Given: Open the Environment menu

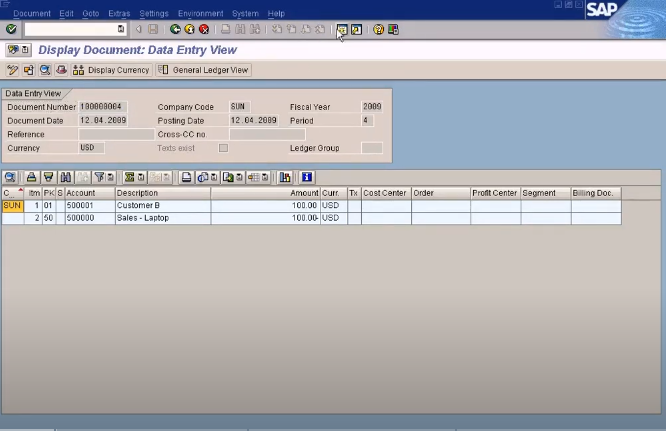Looking at the screenshot, I should (200, 14).
